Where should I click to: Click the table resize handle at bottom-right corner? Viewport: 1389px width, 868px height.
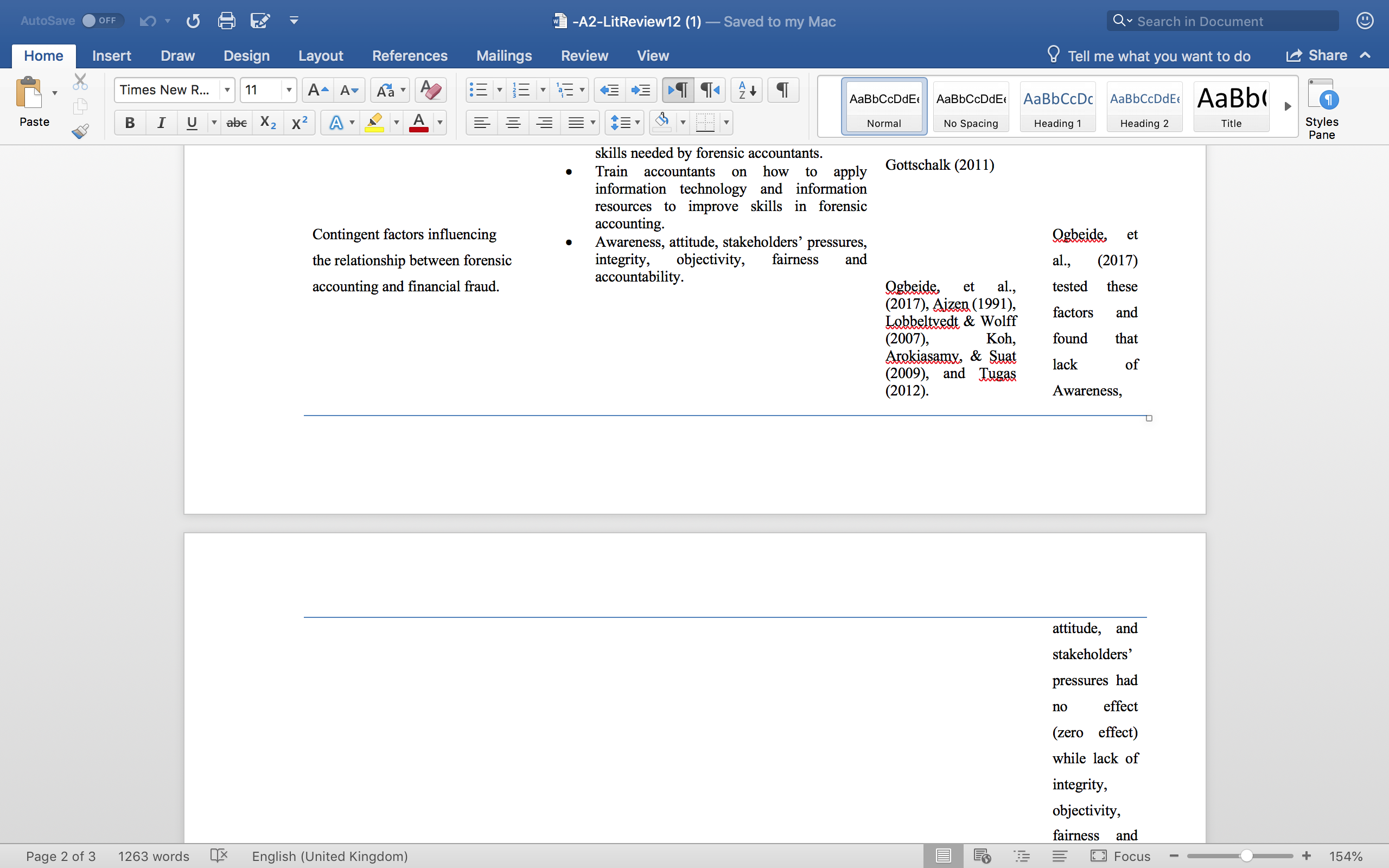1149,418
